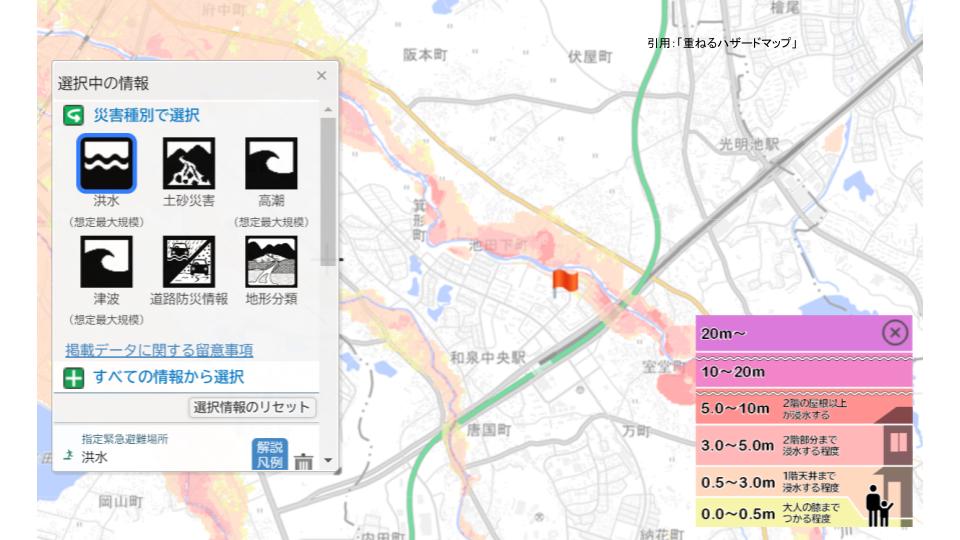Close the 選択中の情報 panel
The height and width of the screenshot is (540, 960).
pos(321,76)
